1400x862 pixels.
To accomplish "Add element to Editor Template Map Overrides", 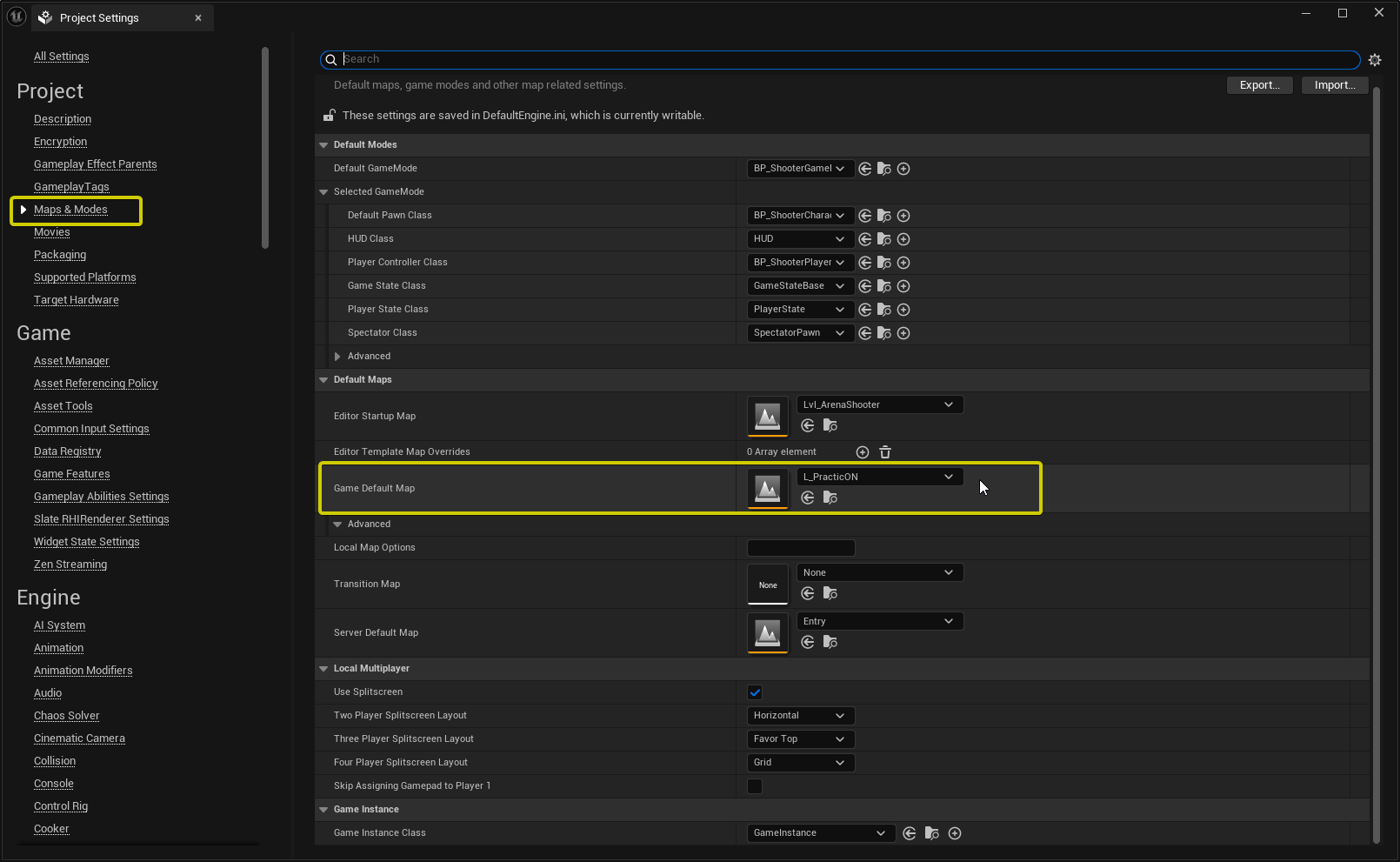I will (x=863, y=452).
